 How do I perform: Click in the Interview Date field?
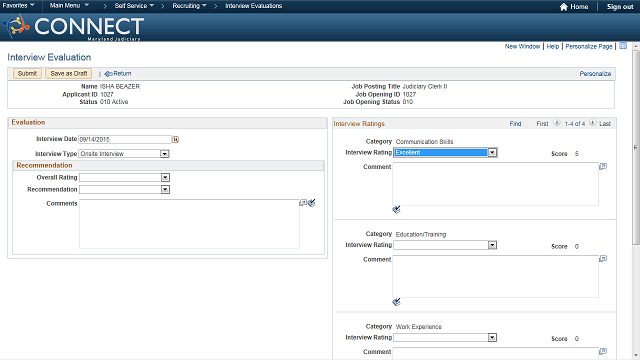pyautogui.click(x=125, y=140)
